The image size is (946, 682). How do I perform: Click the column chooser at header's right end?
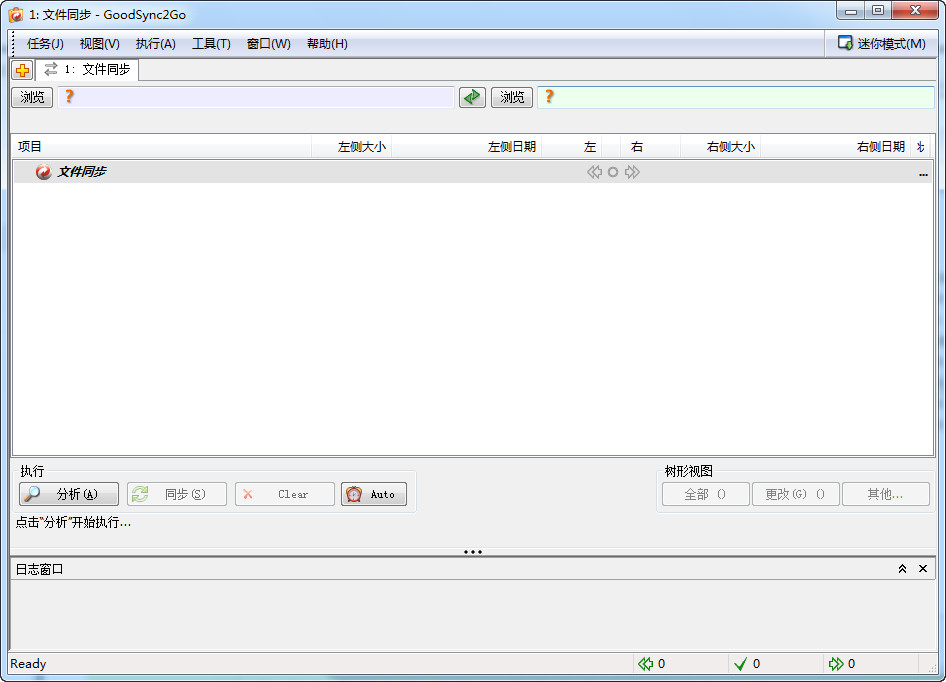point(920,147)
